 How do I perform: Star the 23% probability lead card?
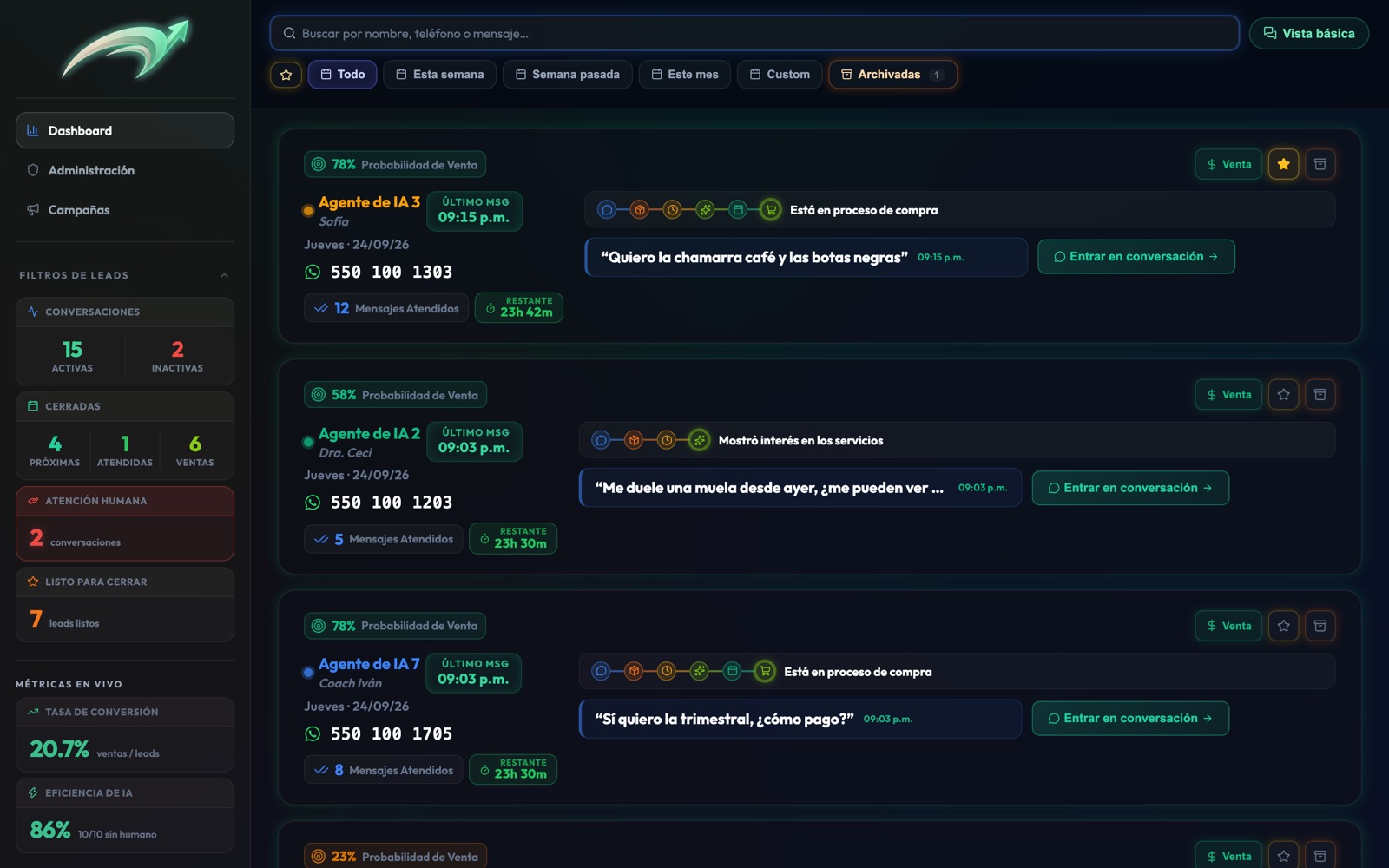[x=1283, y=856]
